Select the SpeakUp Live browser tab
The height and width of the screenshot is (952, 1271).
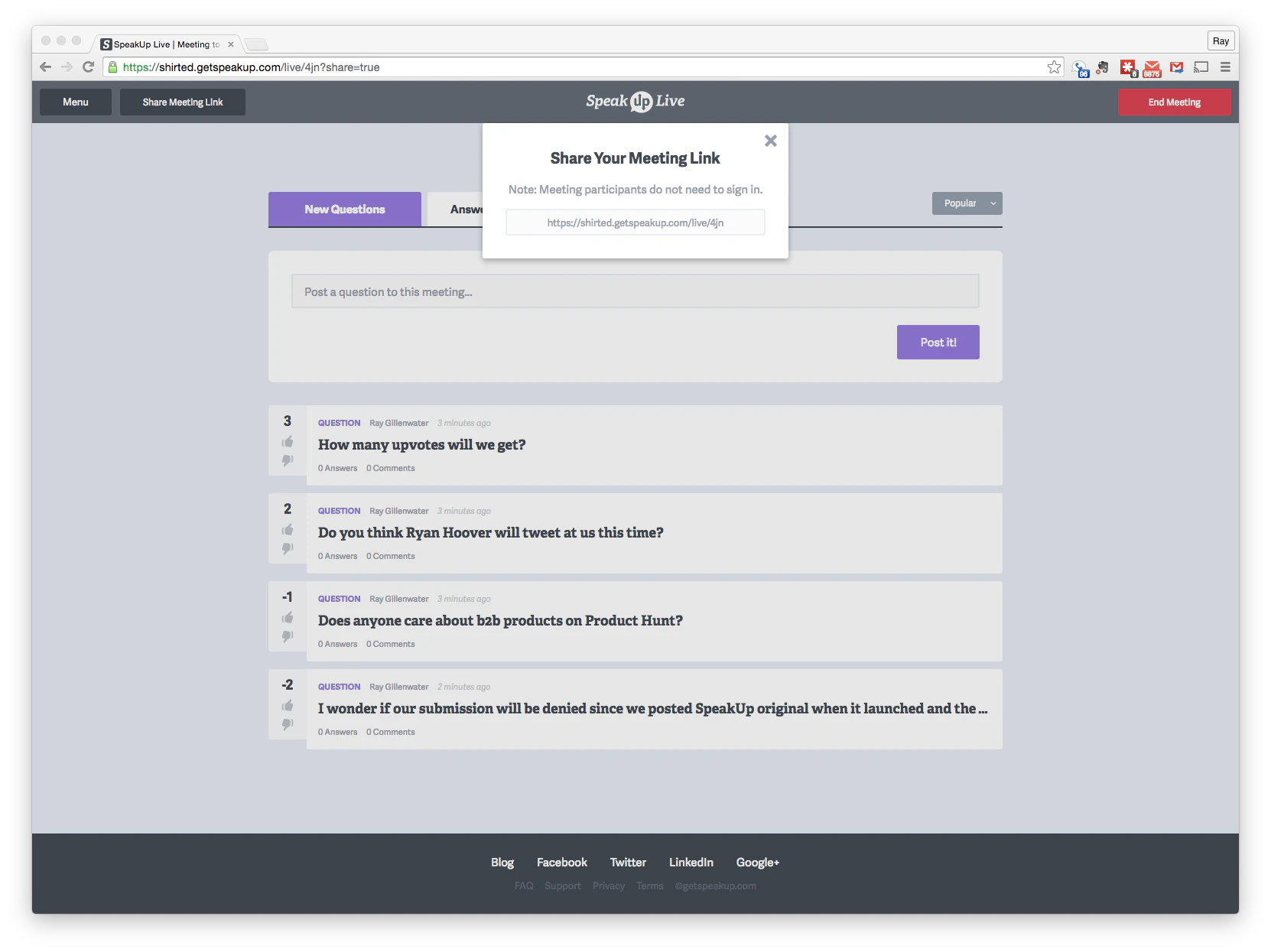click(x=166, y=44)
